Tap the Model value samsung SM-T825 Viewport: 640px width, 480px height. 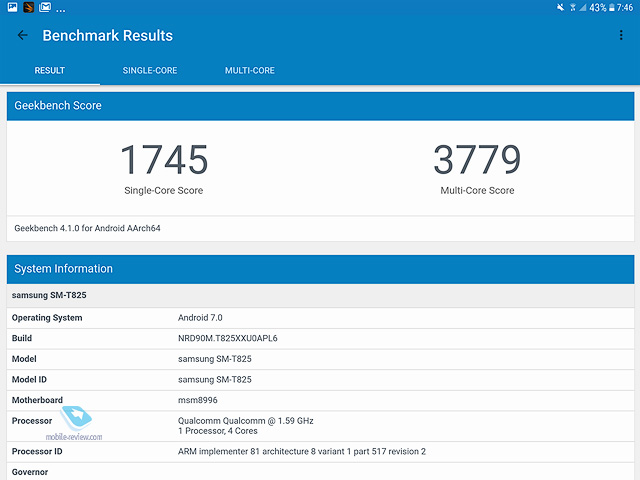coord(215,359)
